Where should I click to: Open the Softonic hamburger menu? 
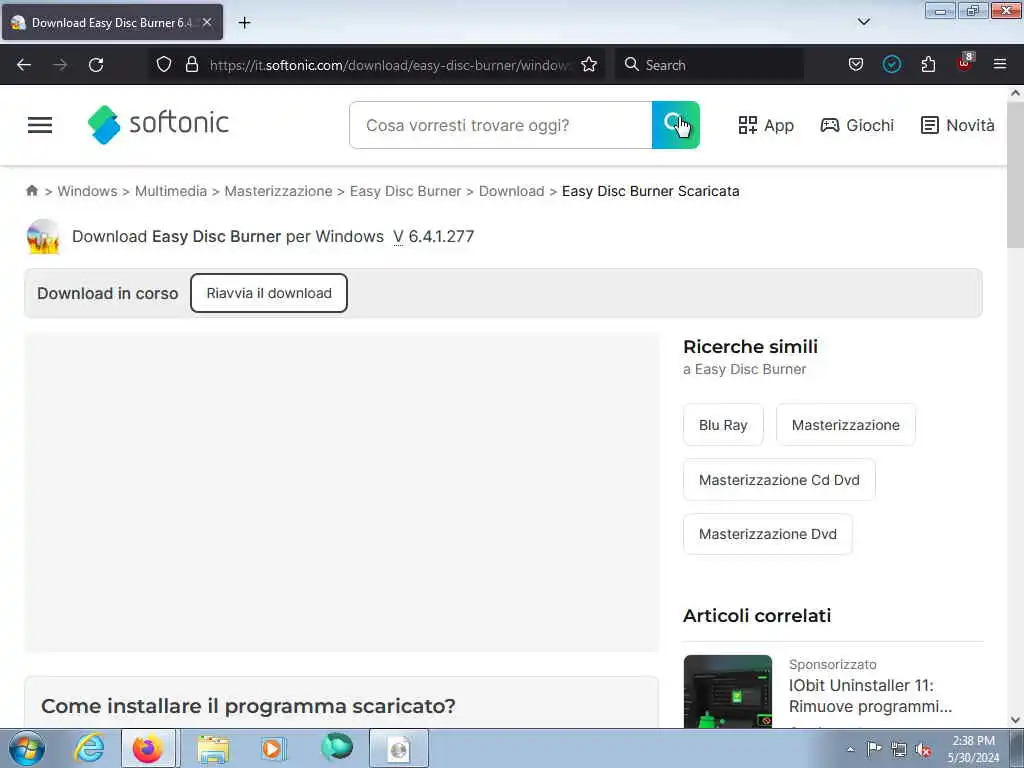(x=40, y=125)
